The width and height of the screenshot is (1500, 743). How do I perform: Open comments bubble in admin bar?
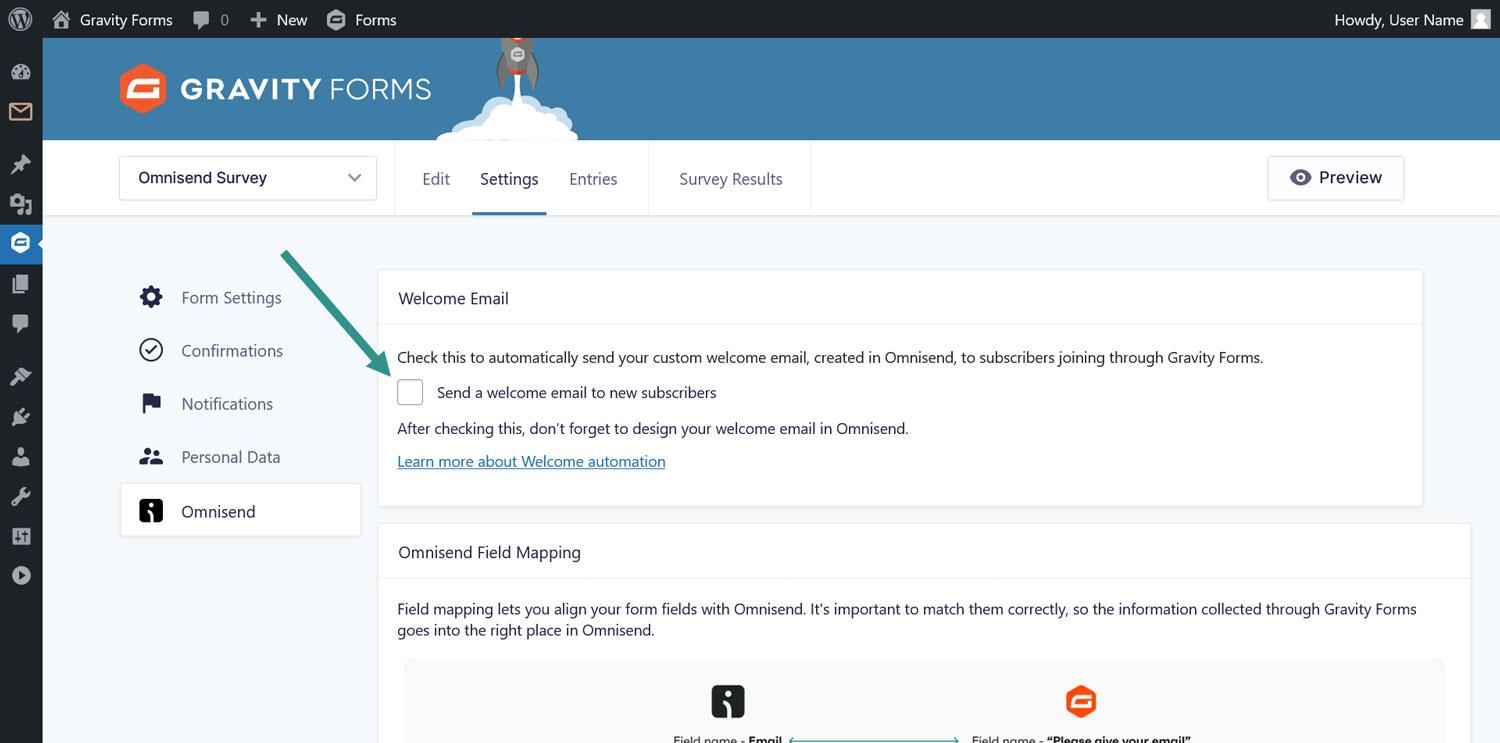(201, 20)
